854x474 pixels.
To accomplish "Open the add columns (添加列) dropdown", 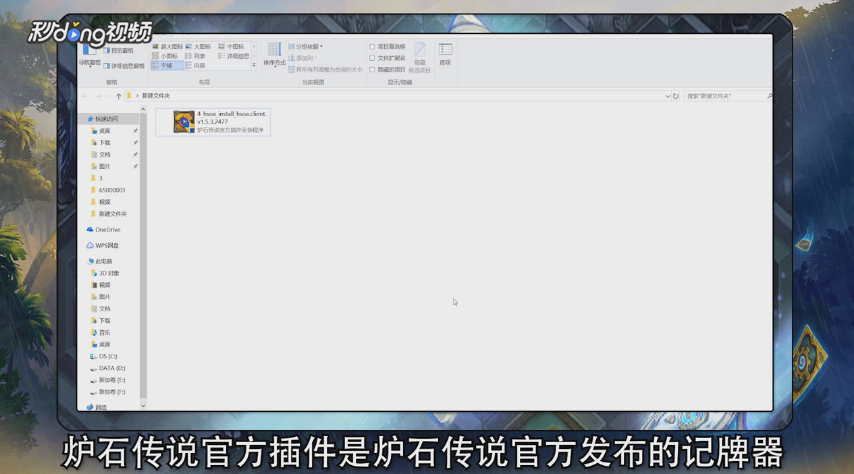I will [303, 58].
